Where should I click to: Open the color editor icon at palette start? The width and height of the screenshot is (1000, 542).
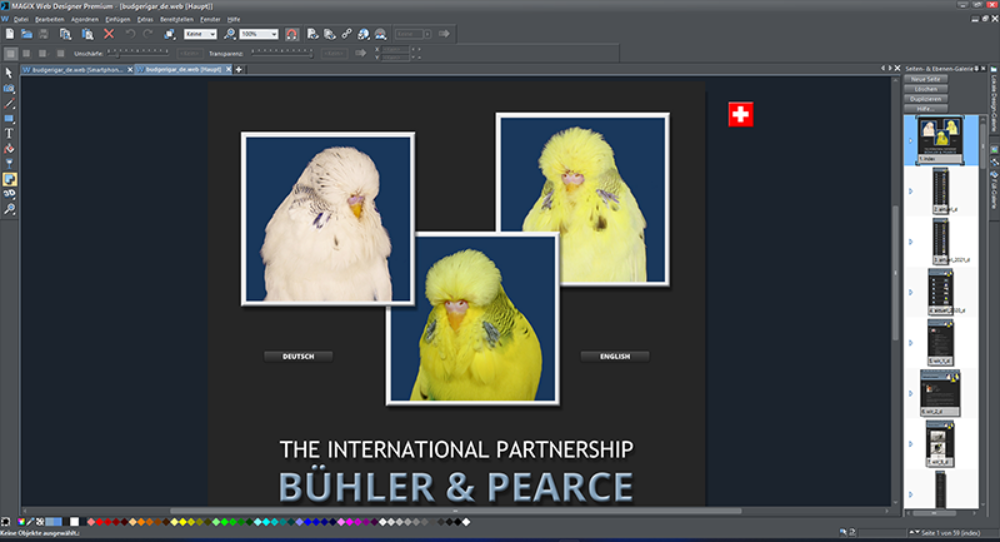click(21, 522)
